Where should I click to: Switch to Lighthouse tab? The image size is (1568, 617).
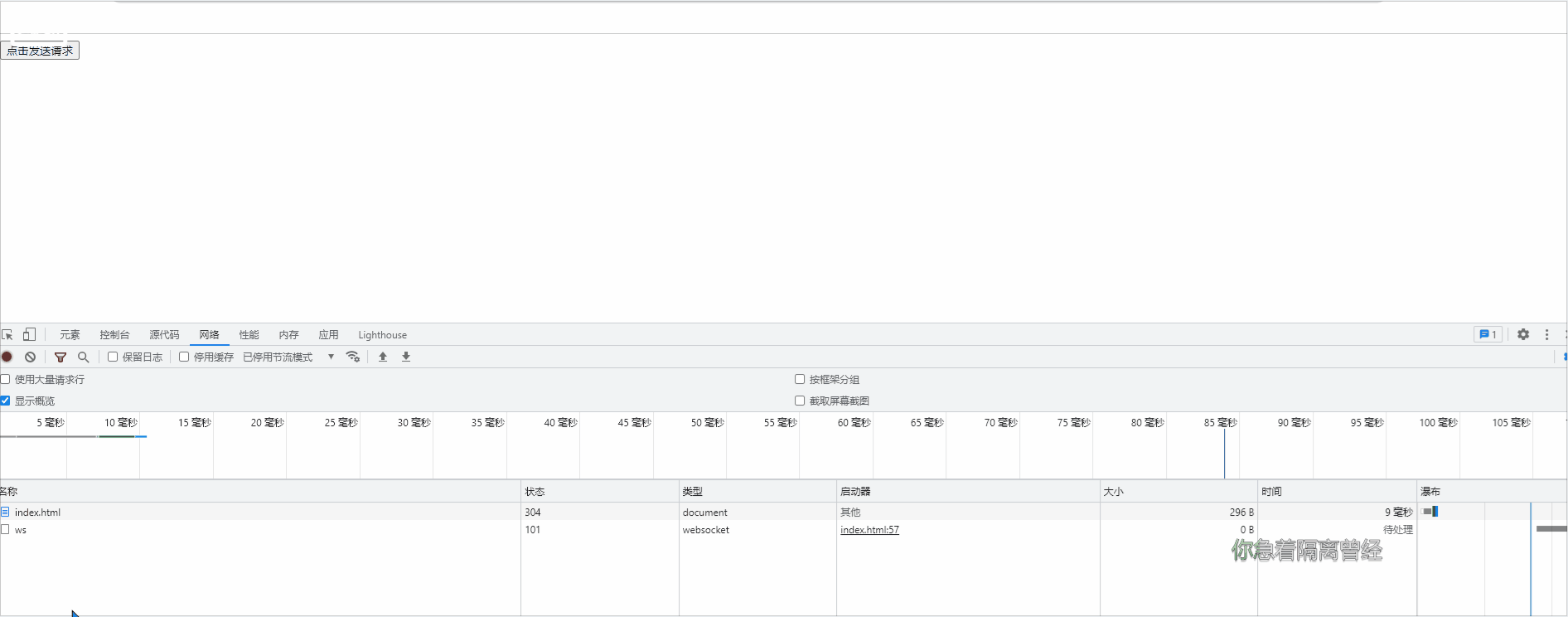pos(382,335)
